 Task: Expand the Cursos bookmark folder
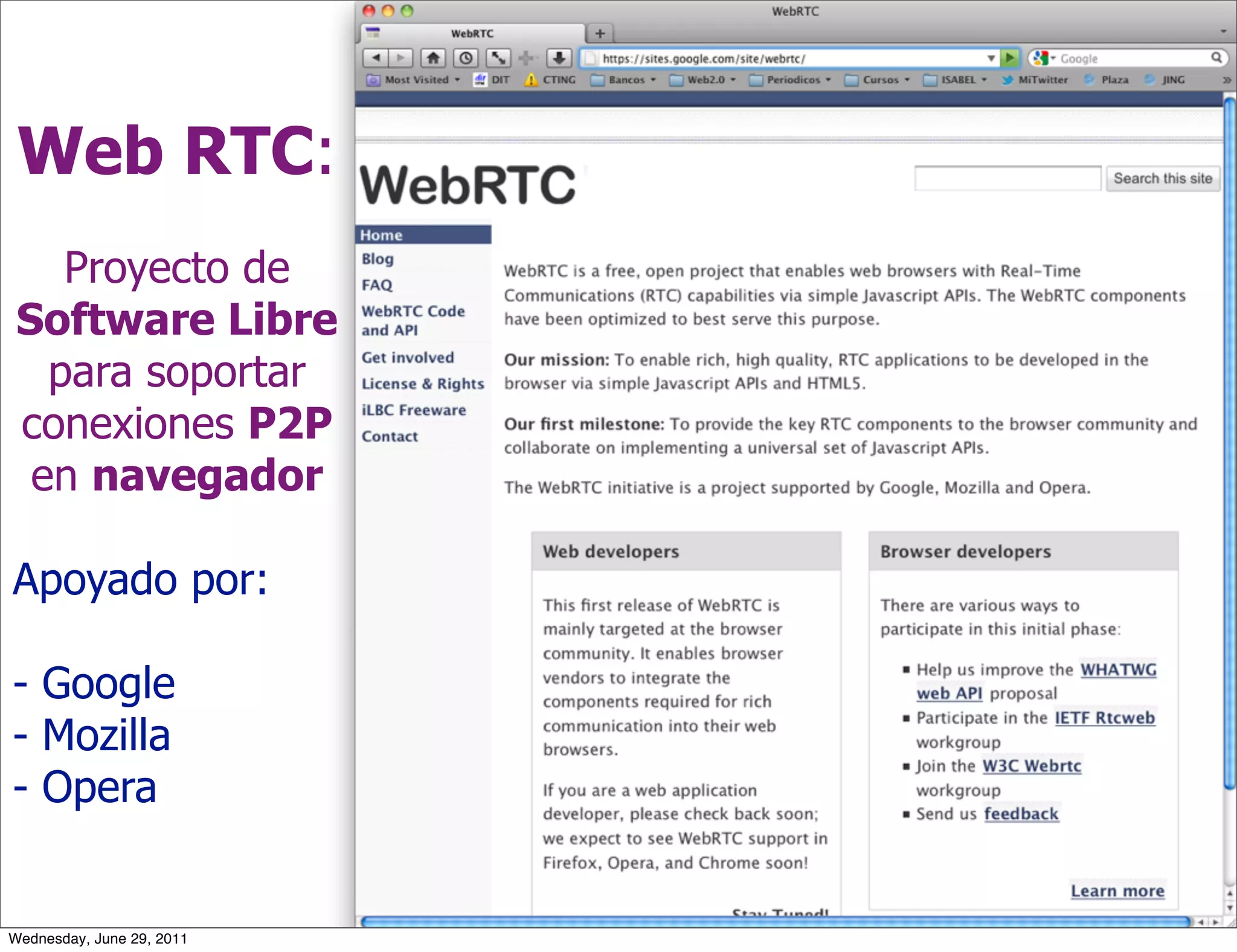878,80
